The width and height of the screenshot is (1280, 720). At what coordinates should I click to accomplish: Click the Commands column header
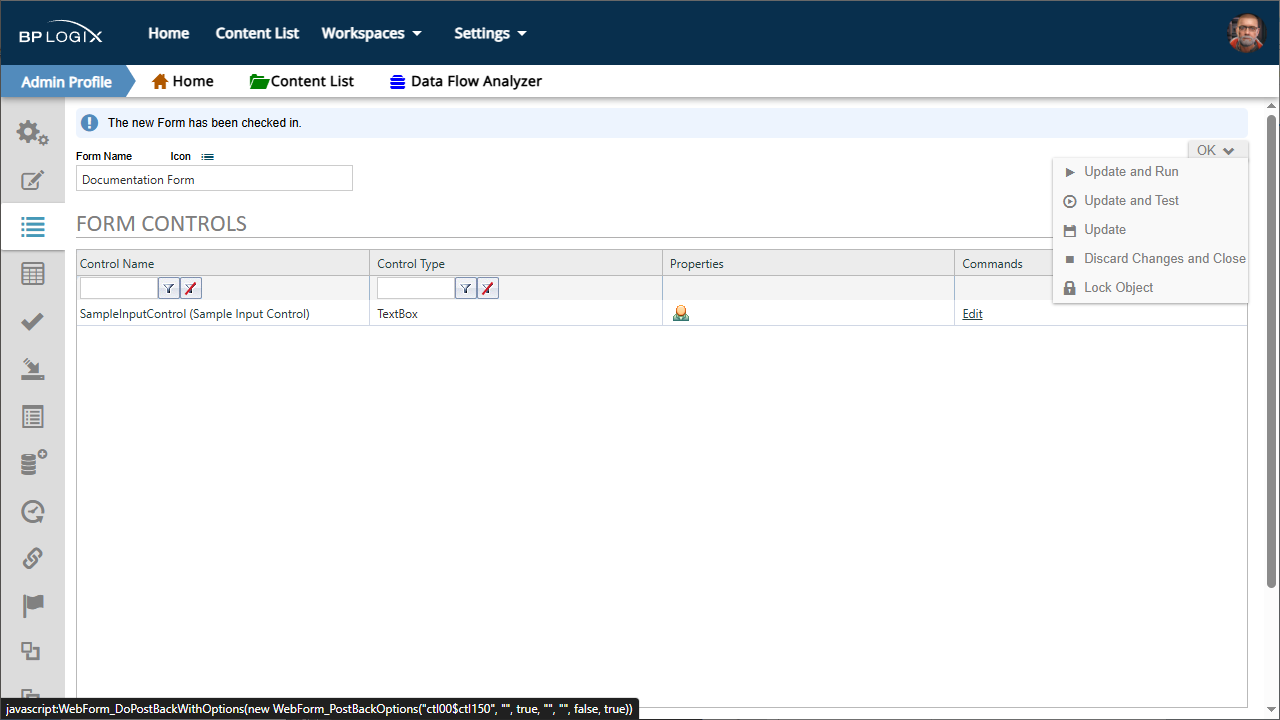coord(992,264)
